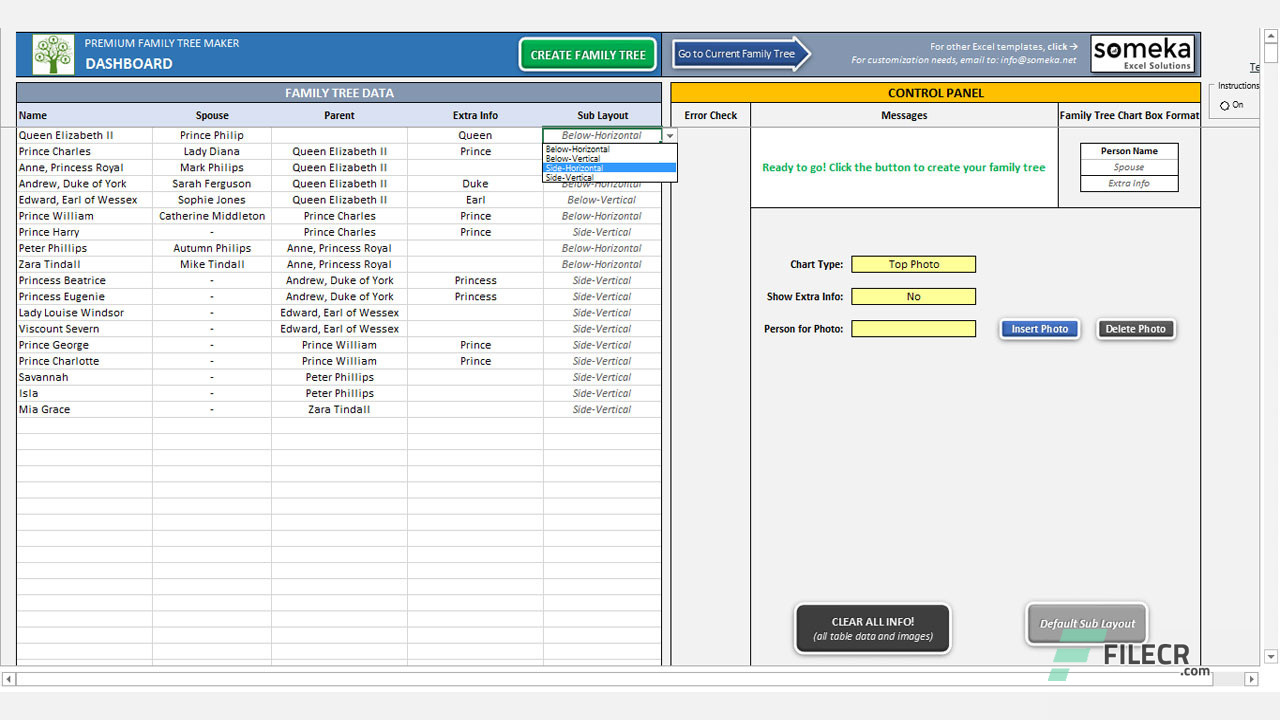Viewport: 1280px width, 720px height.
Task: Click the green family tree logo icon
Action: point(53,54)
